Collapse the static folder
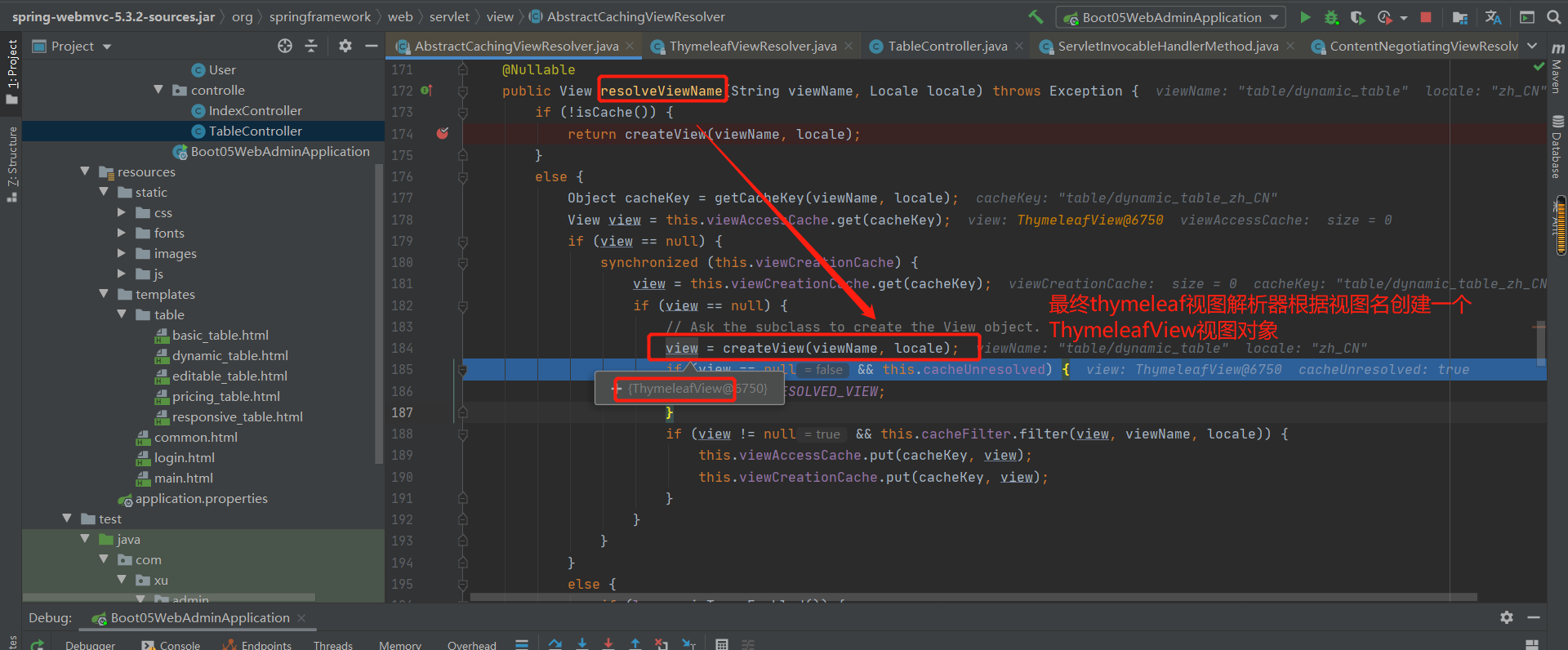1568x650 pixels. [104, 192]
